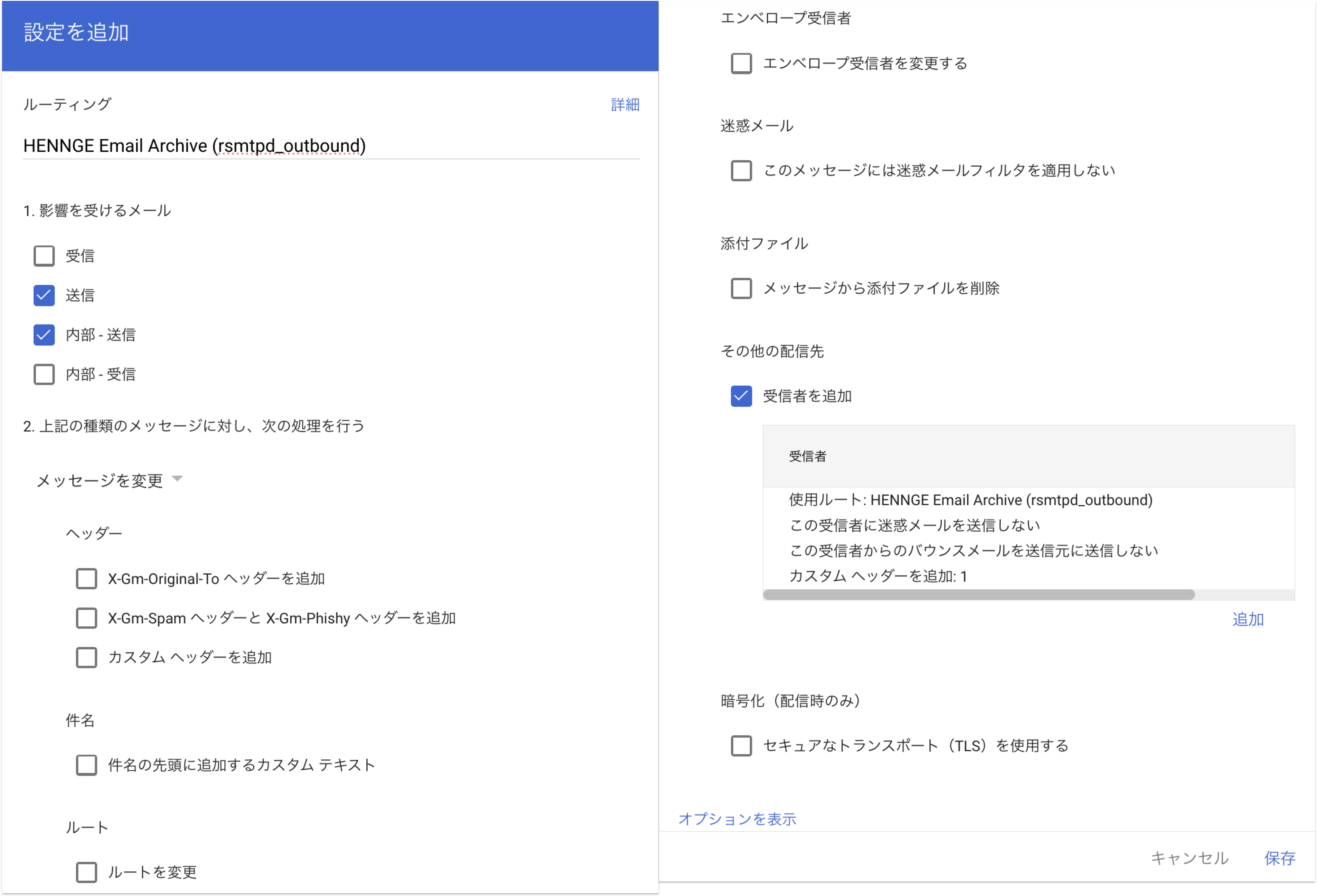This screenshot has width=1317, height=896.
Task: Click 受信者 column header in table
Action: coord(808,457)
